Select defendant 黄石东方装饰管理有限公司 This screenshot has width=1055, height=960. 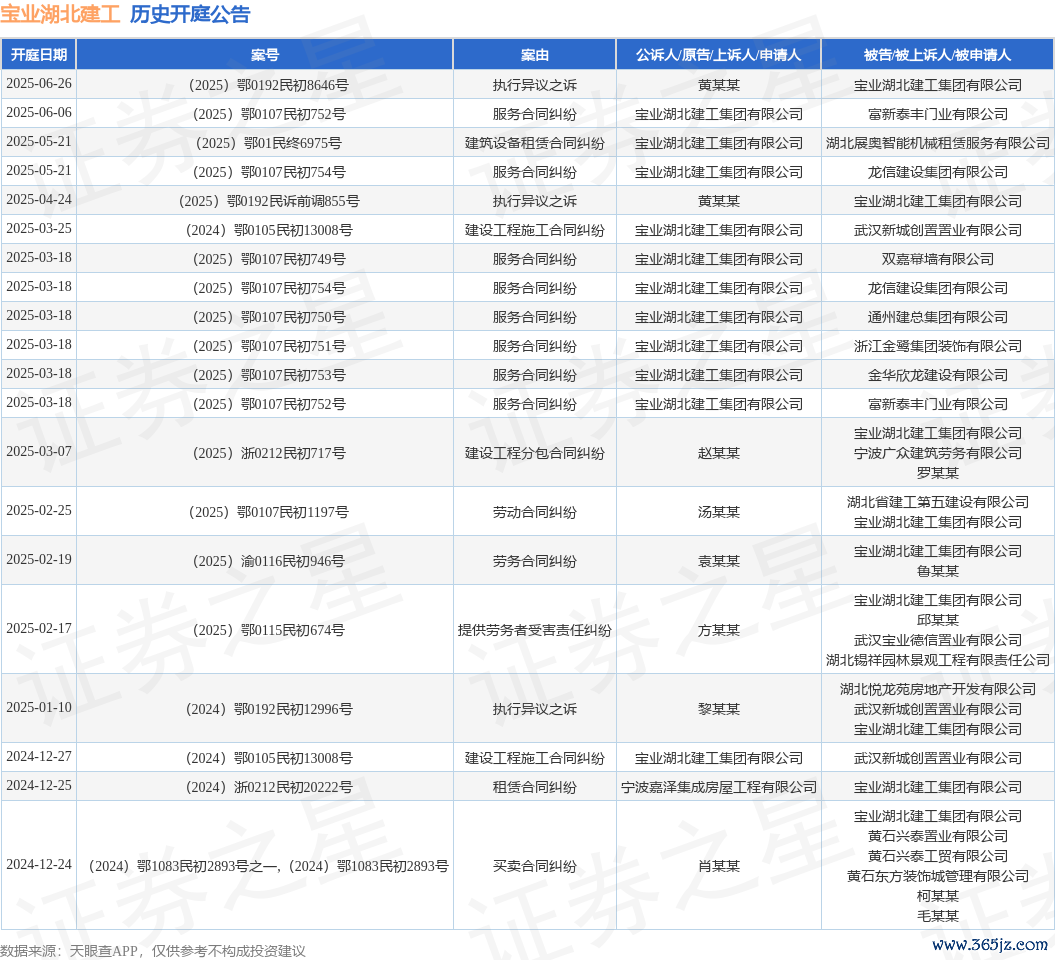click(937, 876)
